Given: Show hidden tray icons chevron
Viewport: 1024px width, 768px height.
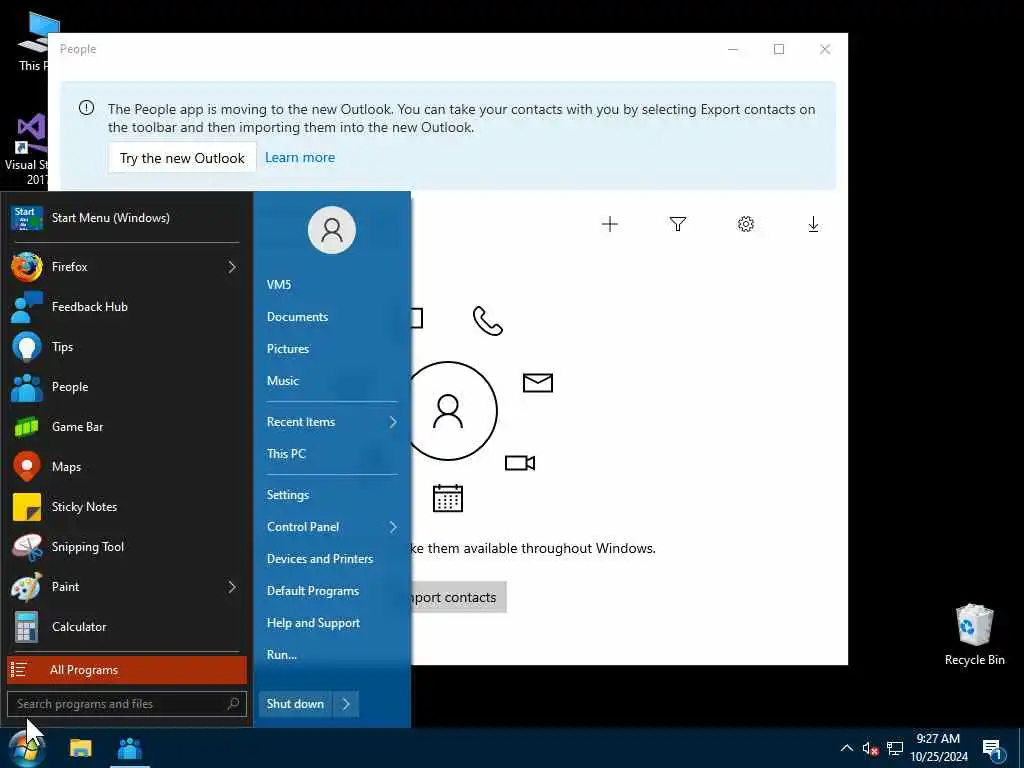Looking at the screenshot, I should click(x=846, y=748).
